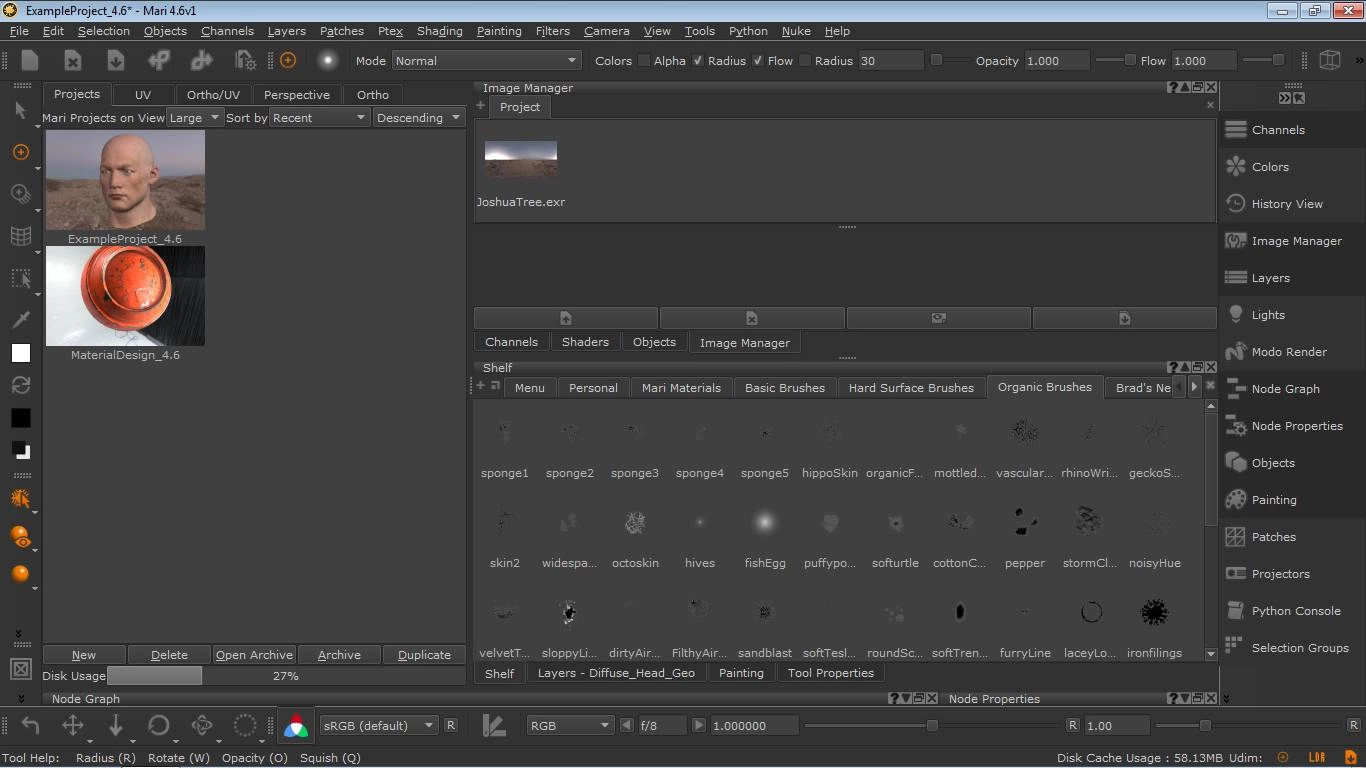Image resolution: width=1366 pixels, height=768 pixels.
Task: Click the New project icon in toolbar
Action: tap(30, 60)
